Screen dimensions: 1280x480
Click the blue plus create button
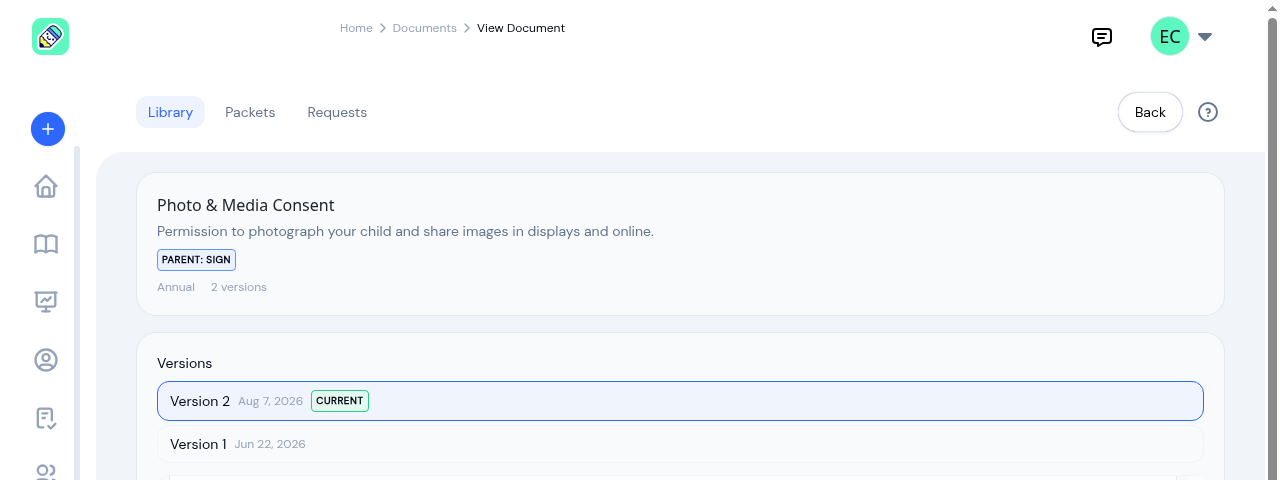[48, 129]
